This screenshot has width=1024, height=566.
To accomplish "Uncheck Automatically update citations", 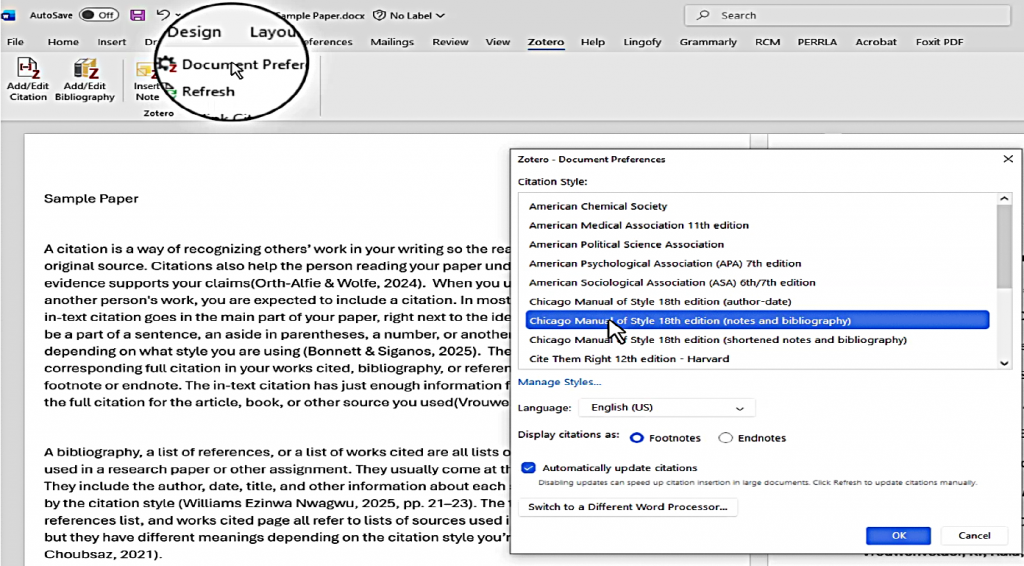I will [x=528, y=468].
